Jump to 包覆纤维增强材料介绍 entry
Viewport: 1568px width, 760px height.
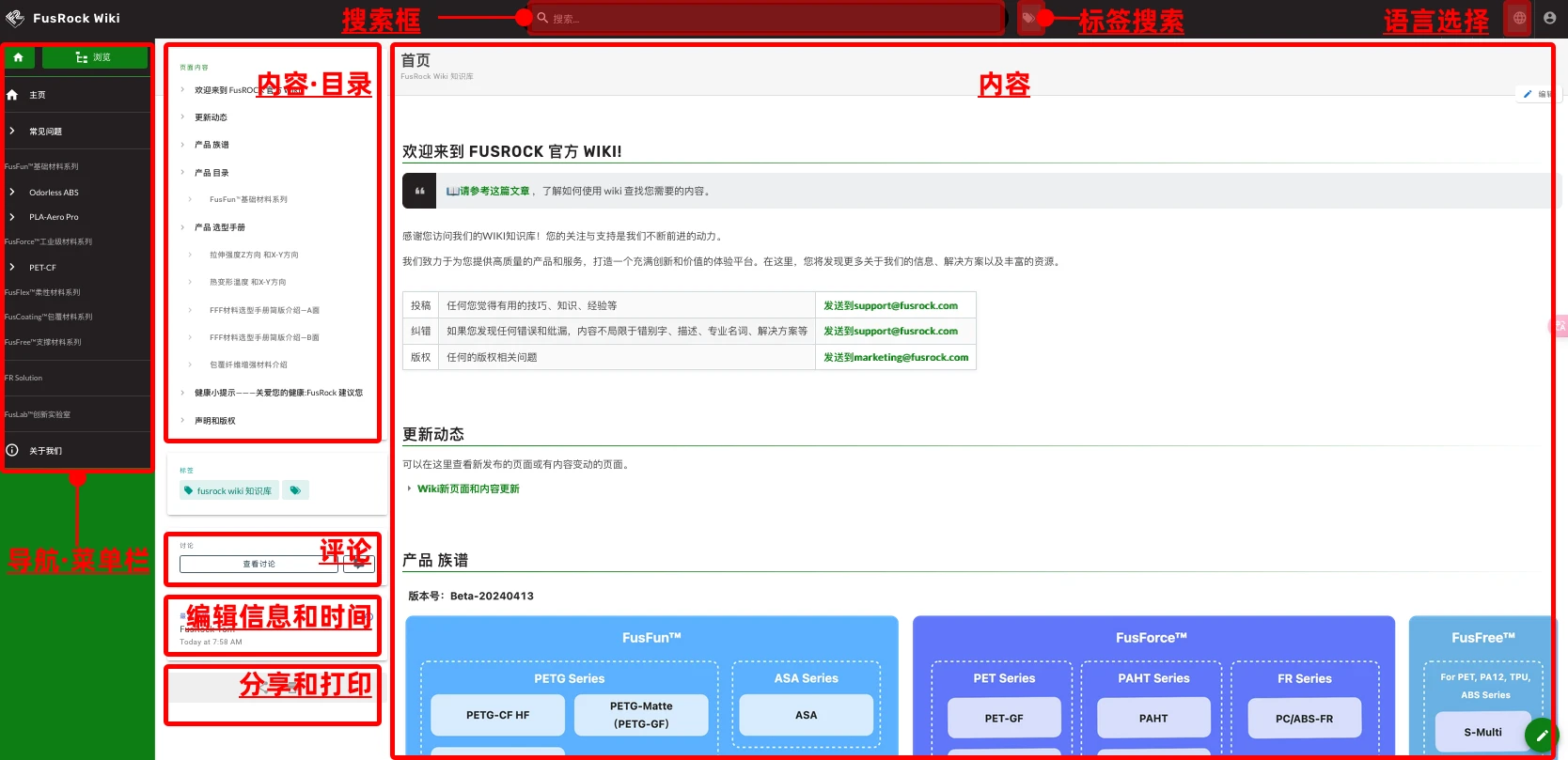(248, 364)
